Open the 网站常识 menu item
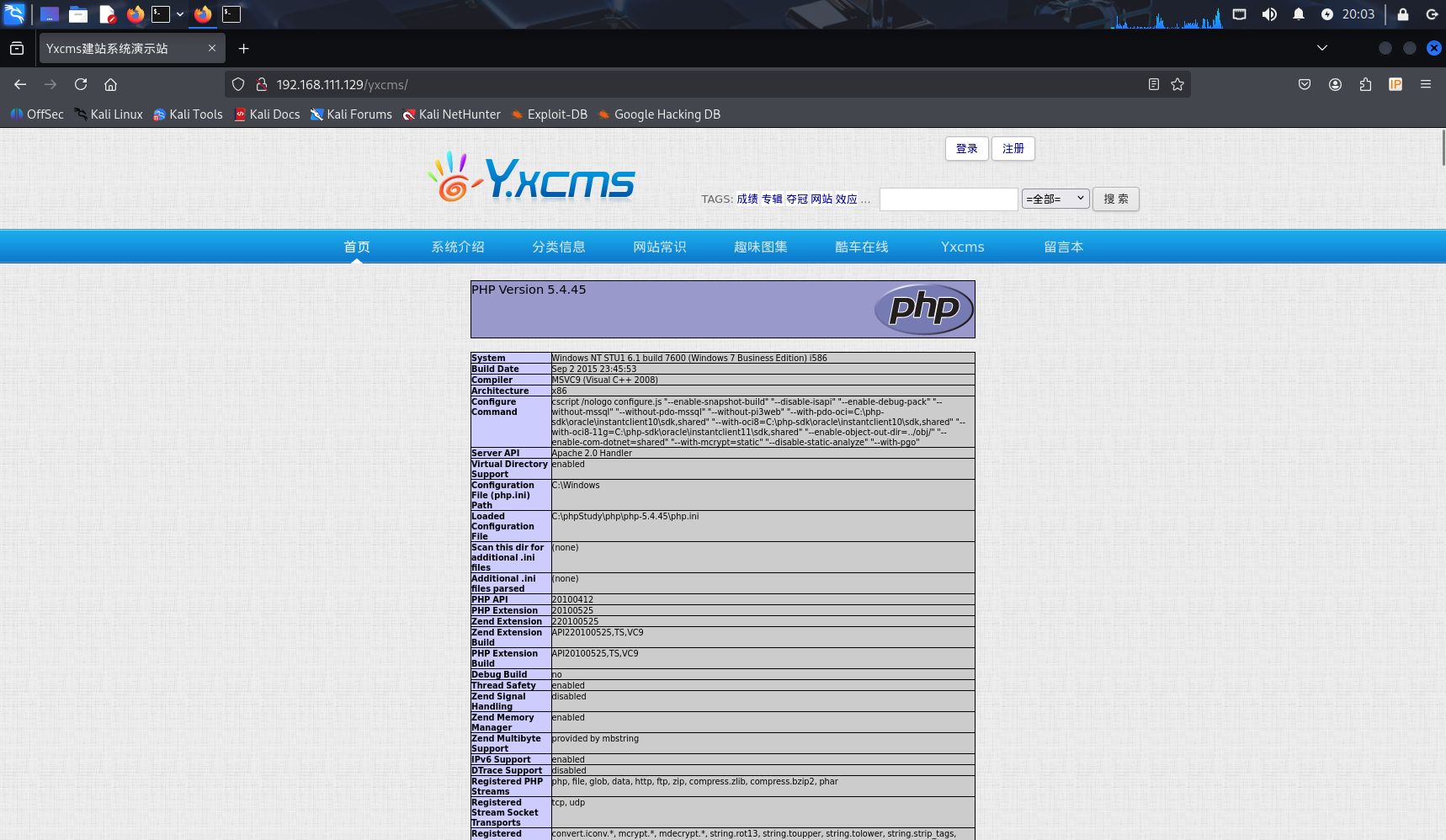Viewport: 1446px width, 840px height. point(660,247)
